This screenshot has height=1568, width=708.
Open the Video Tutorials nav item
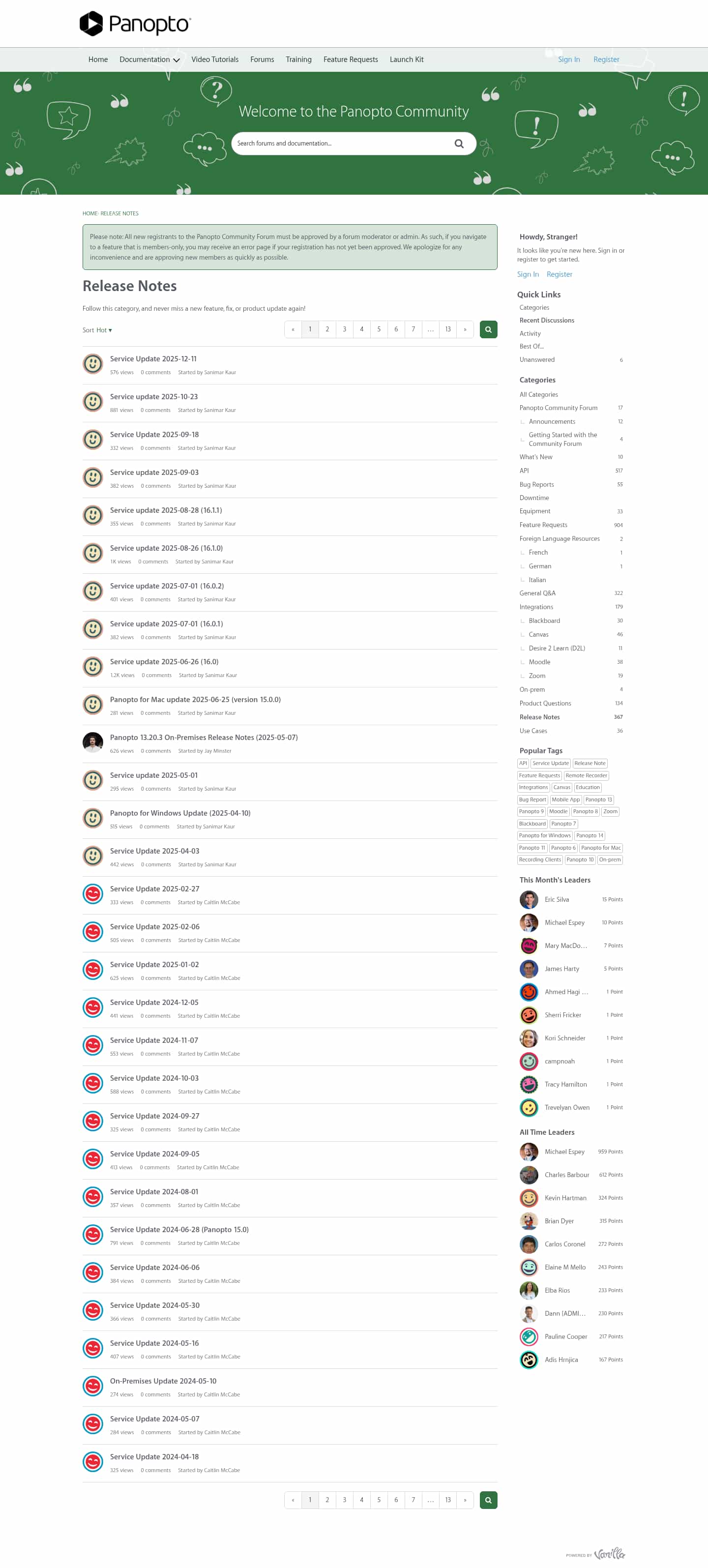click(x=215, y=59)
